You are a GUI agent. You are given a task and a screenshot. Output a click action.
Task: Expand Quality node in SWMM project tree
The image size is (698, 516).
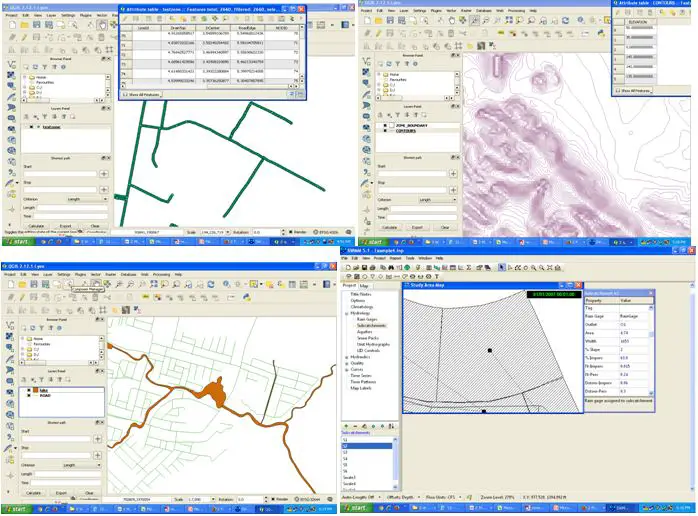pos(347,363)
